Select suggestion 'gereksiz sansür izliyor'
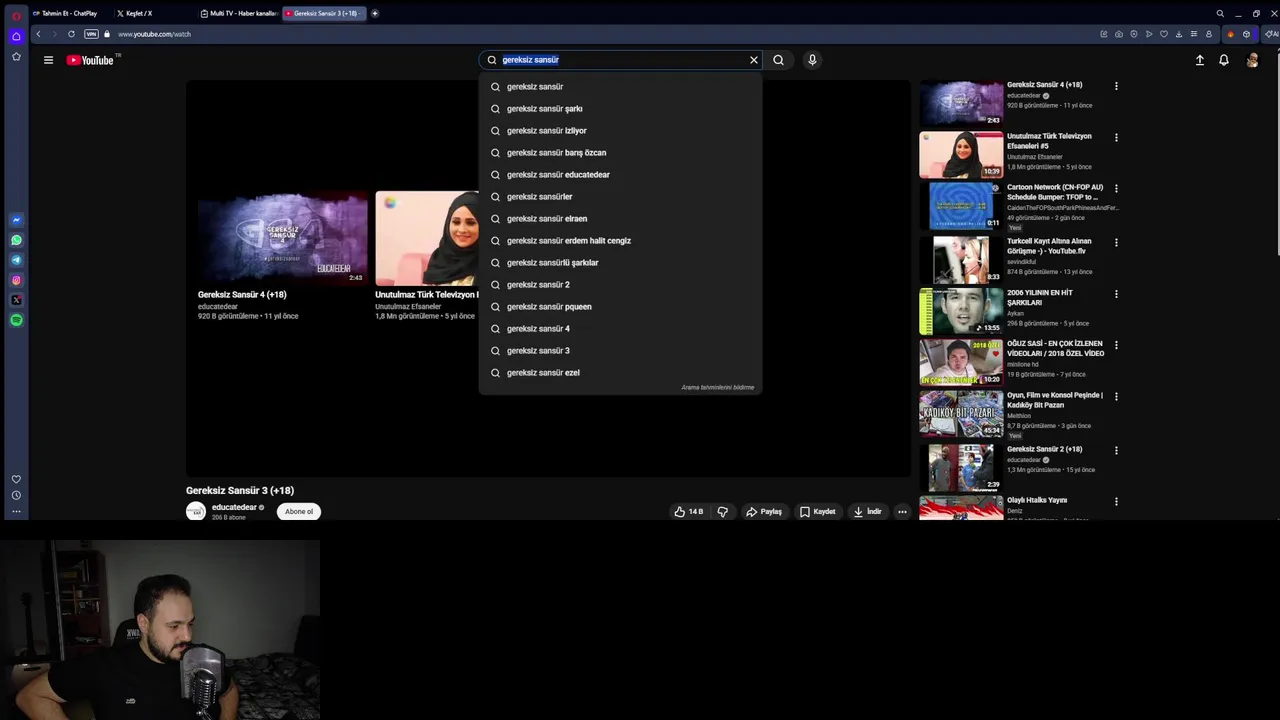This screenshot has height=720, width=1280. coord(620,131)
